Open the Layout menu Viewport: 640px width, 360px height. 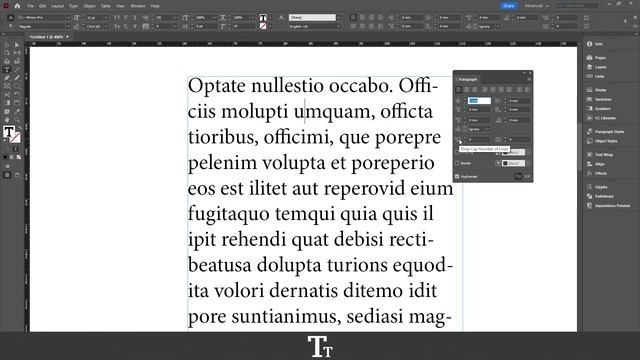[x=58, y=6]
